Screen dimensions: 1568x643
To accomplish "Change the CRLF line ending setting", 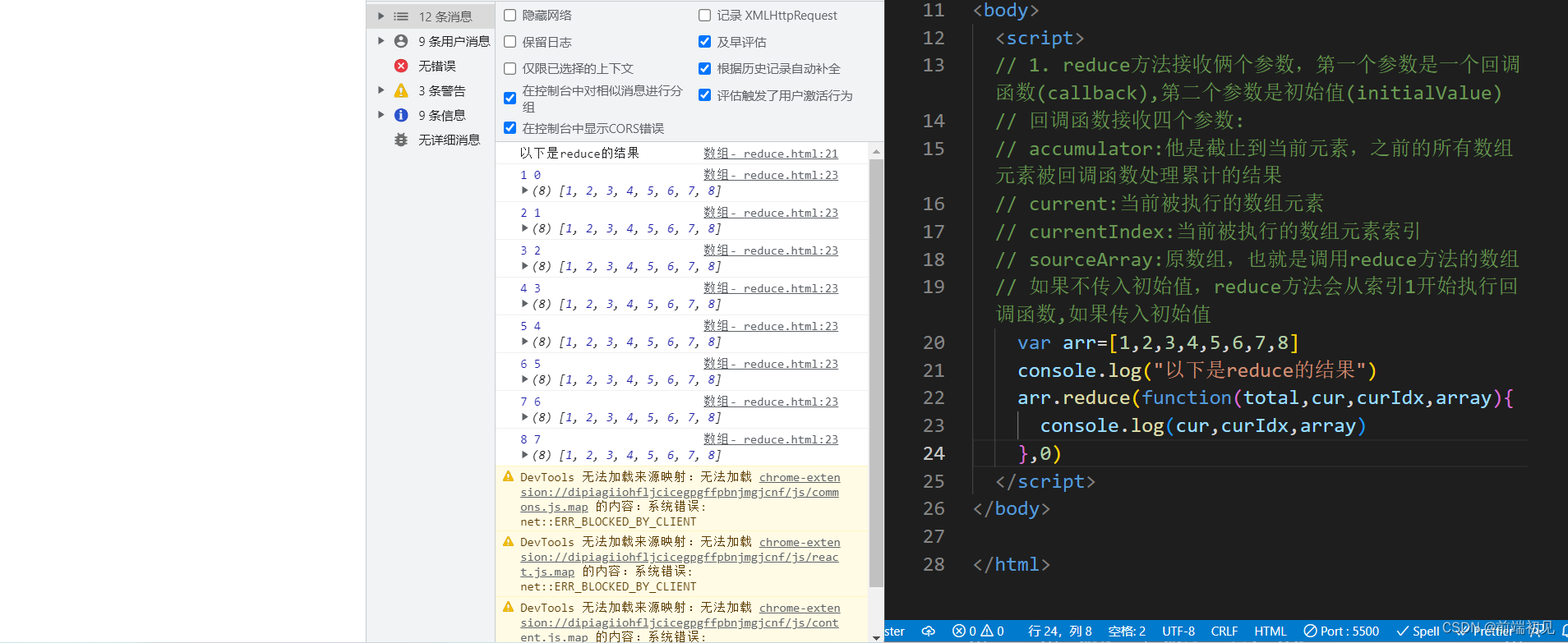I will [x=1224, y=631].
